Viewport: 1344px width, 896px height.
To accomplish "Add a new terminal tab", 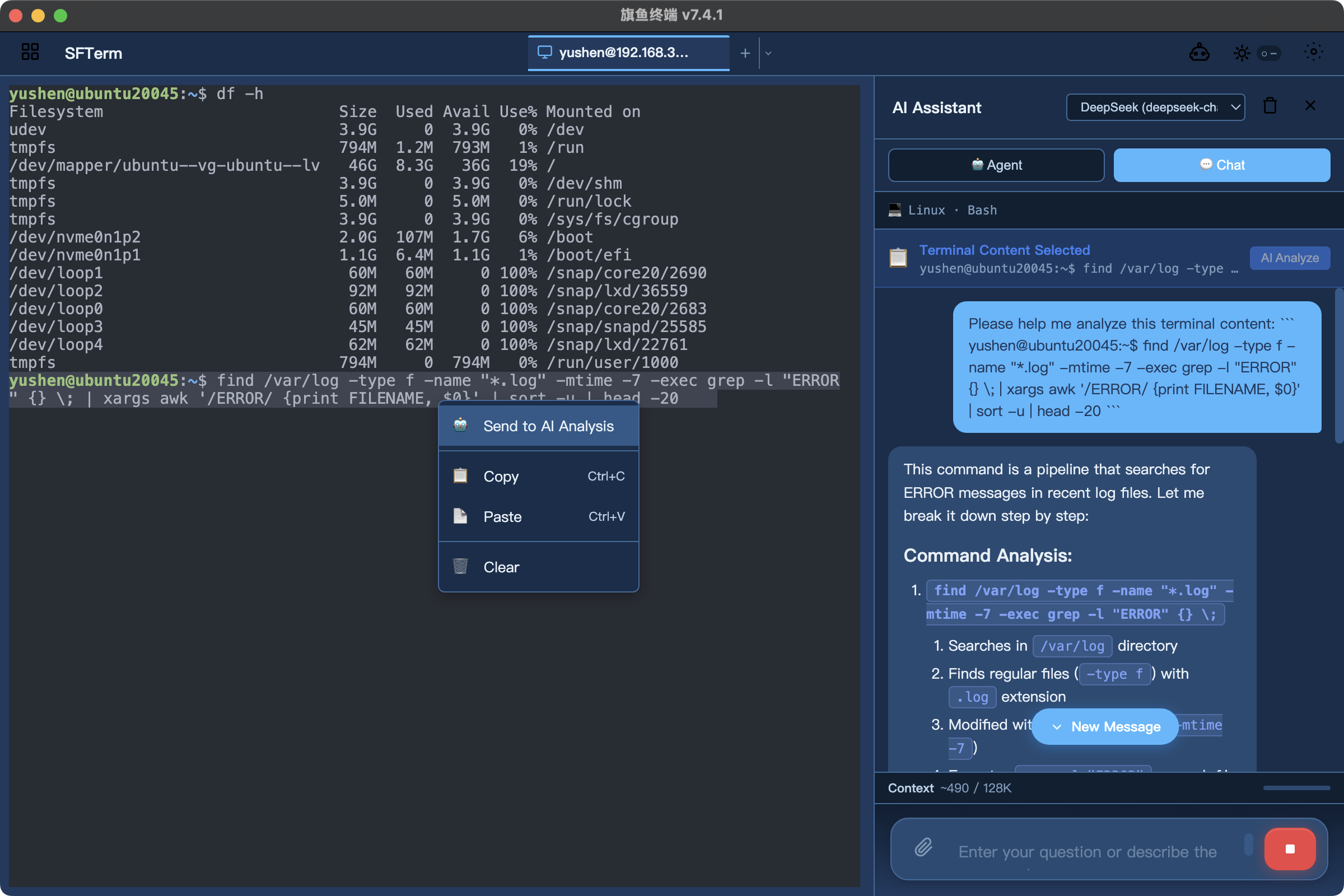I will [745, 53].
